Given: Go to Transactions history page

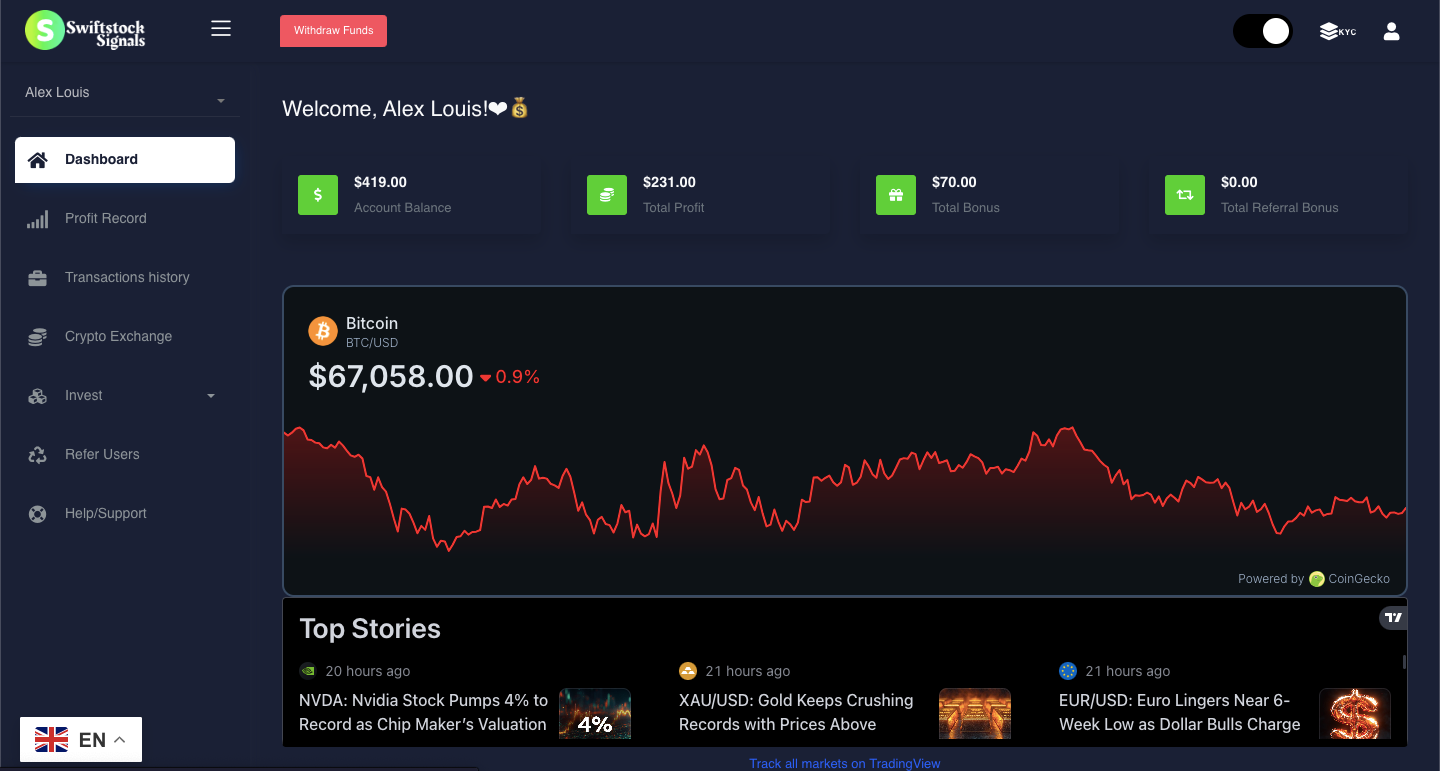Looking at the screenshot, I should tap(126, 277).
